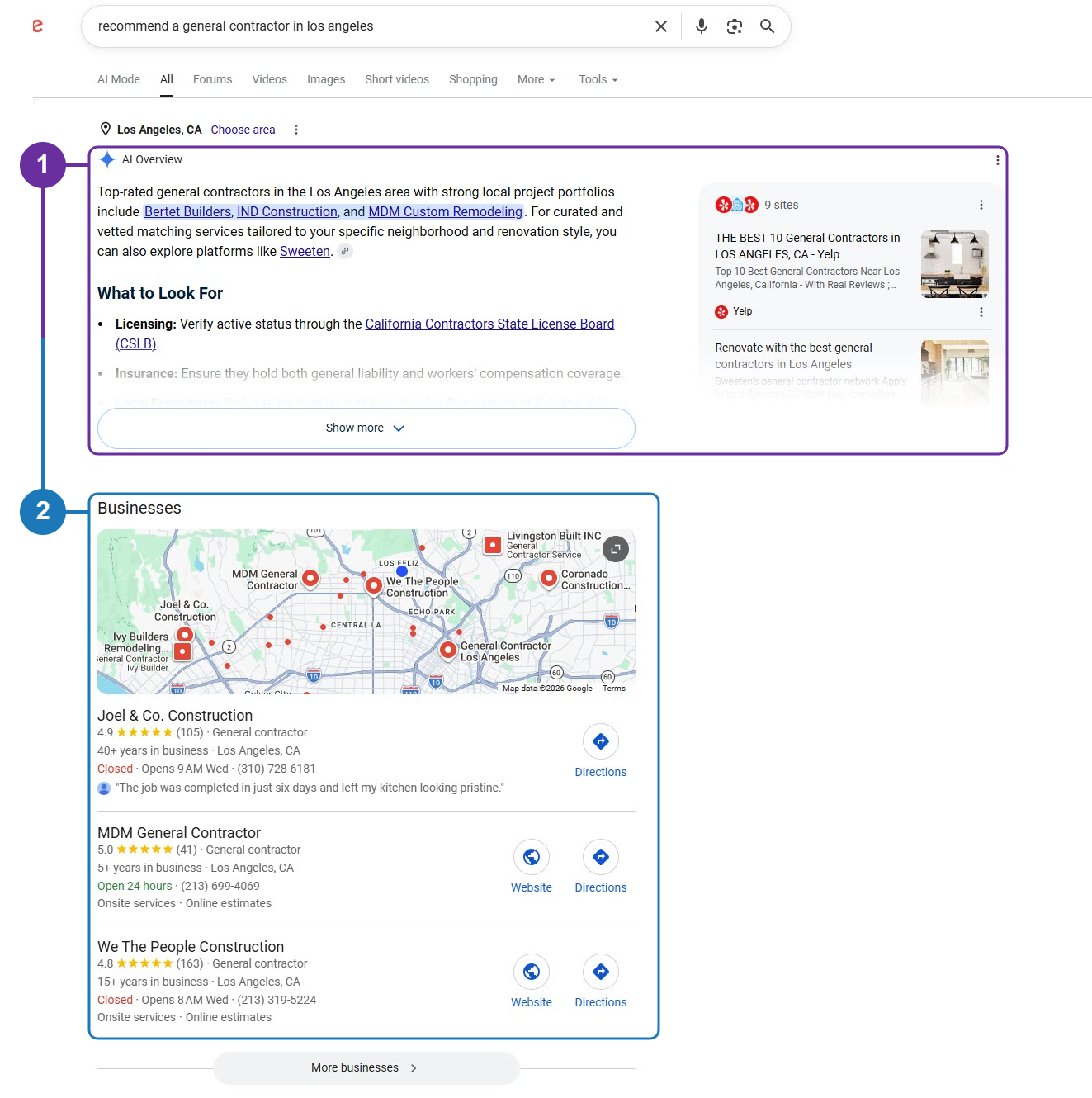Click the '9 sites' label

[x=781, y=205]
